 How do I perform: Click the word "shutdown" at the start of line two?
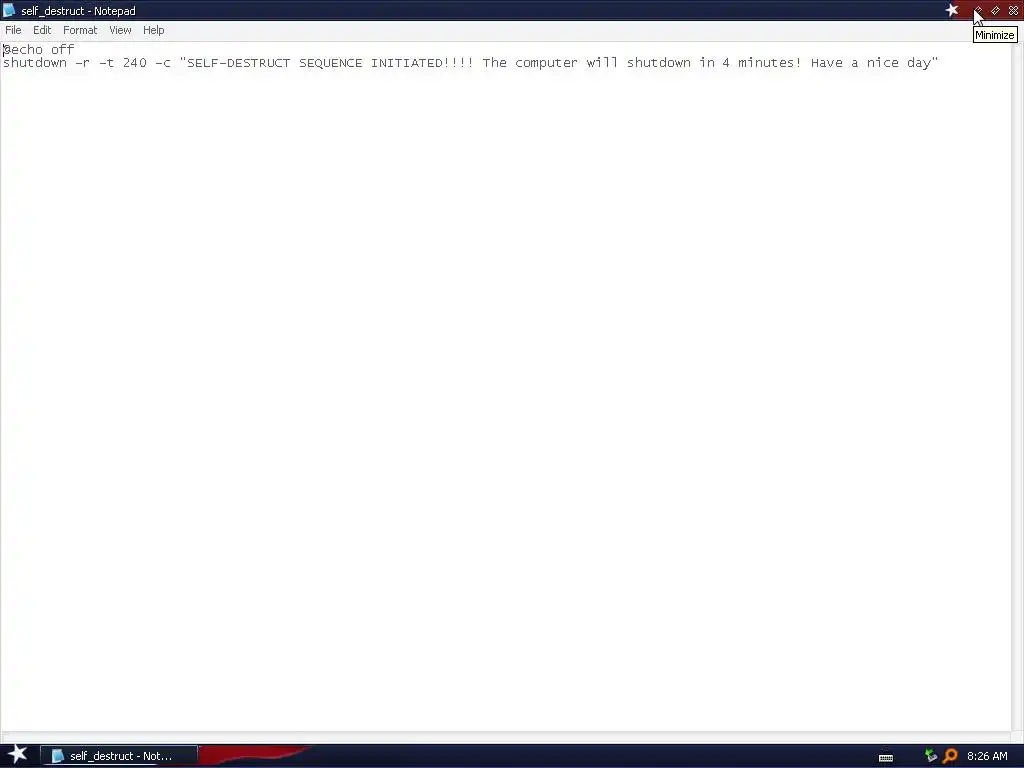click(35, 63)
